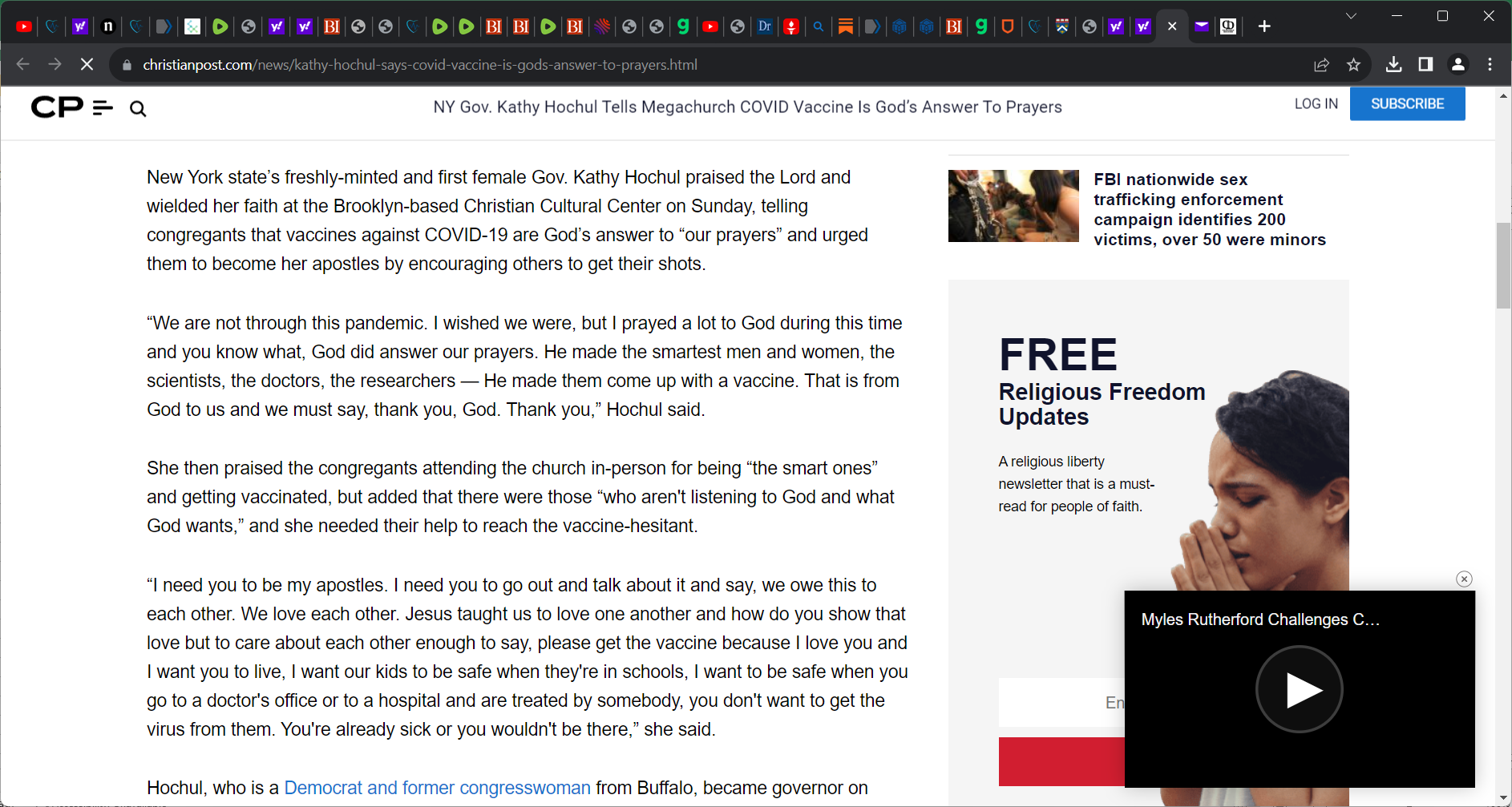Open the Christian Post hamburger menu
This screenshot has width=1512, height=807.
[103, 107]
